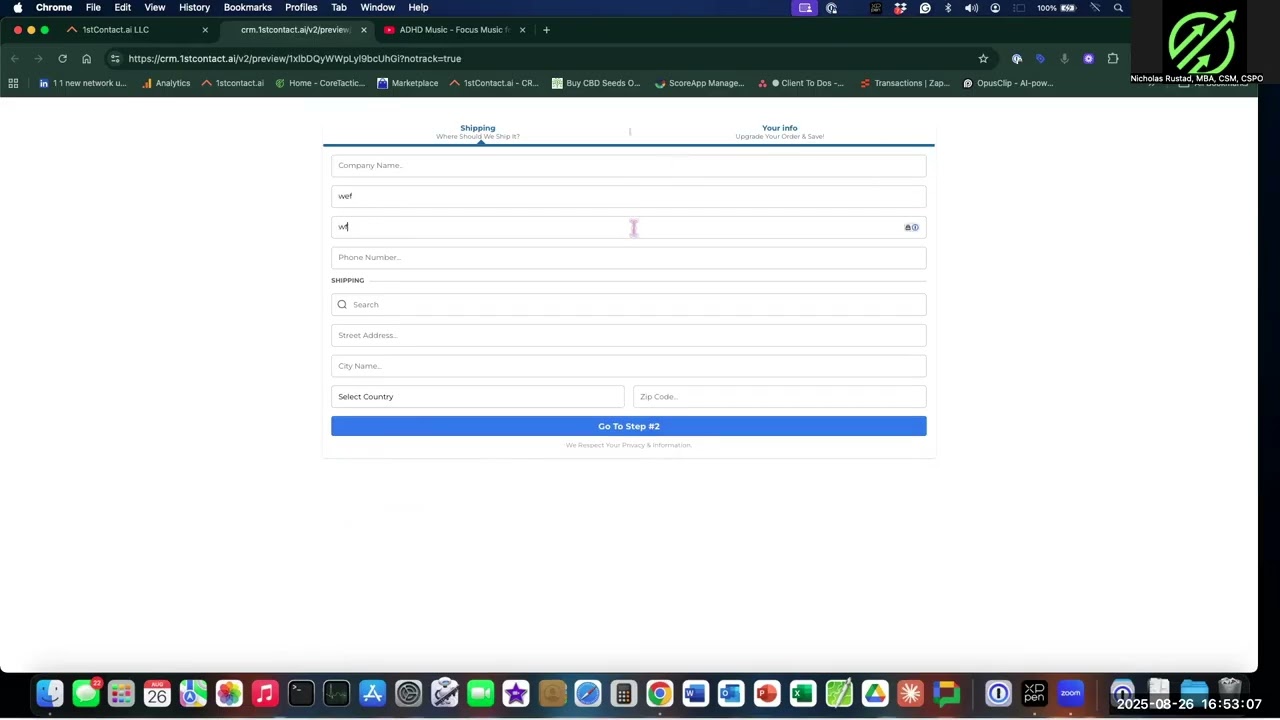Close the crm.1stcontact.ai preview tab
1280x720 pixels.
click(364, 30)
